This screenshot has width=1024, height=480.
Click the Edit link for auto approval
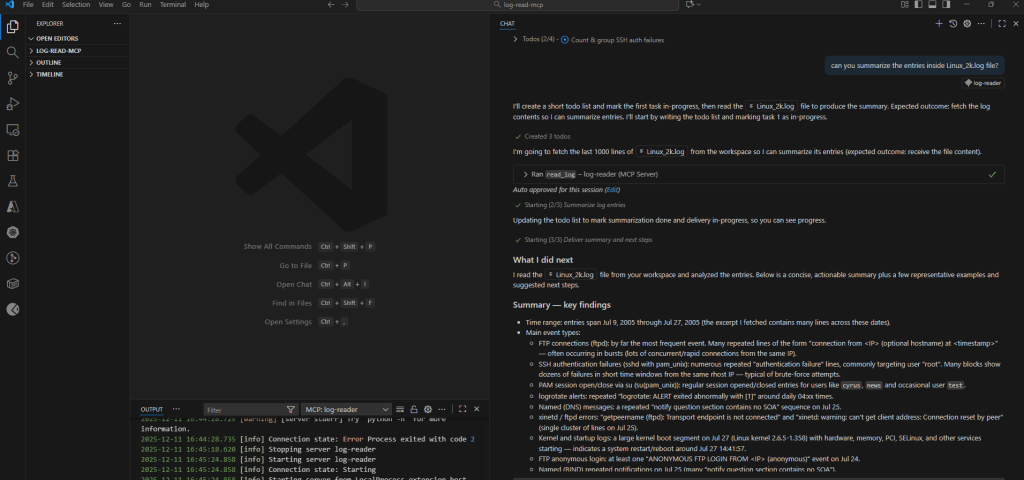tap(612, 189)
